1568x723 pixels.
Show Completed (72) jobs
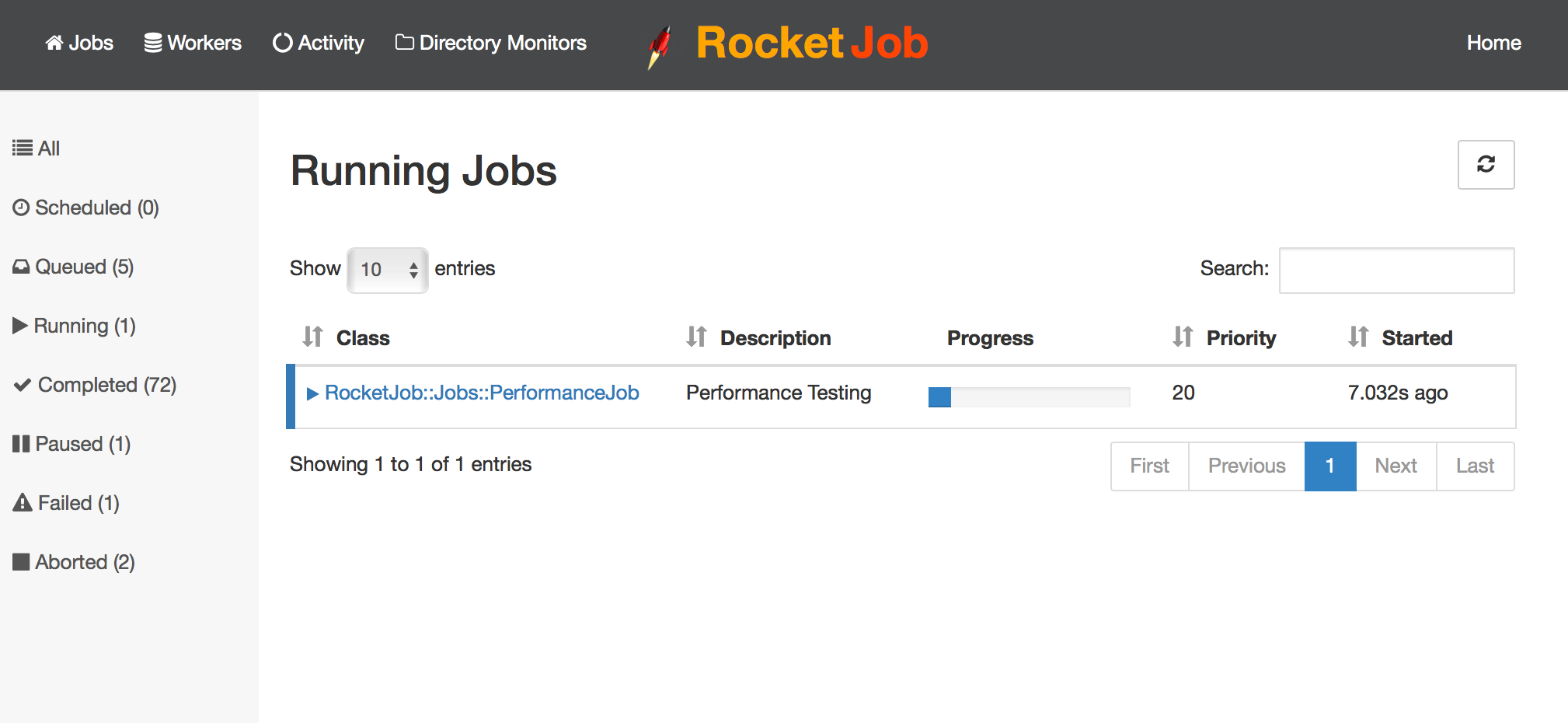point(95,385)
